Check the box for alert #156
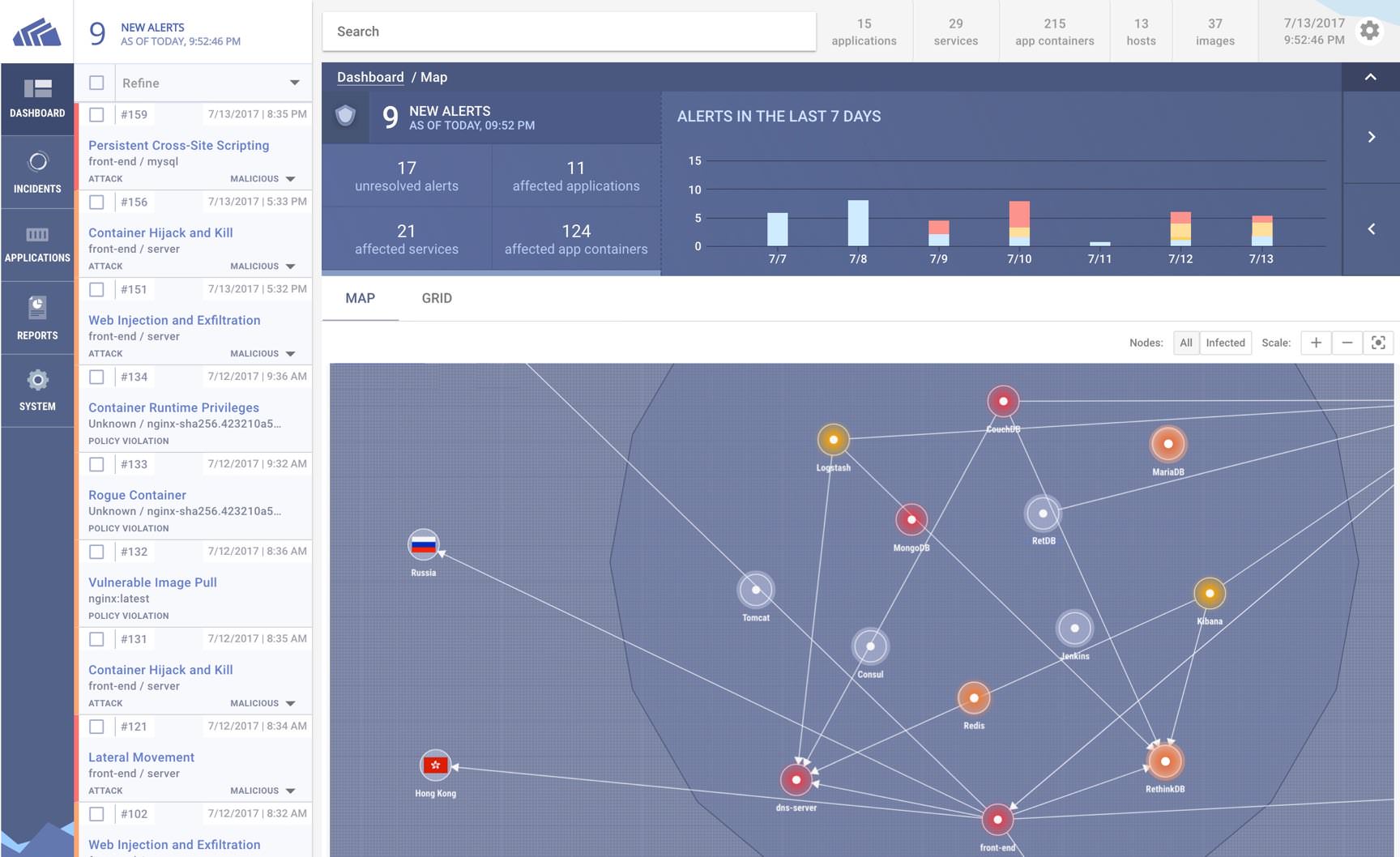This screenshot has height=857, width=1400. coord(96,202)
